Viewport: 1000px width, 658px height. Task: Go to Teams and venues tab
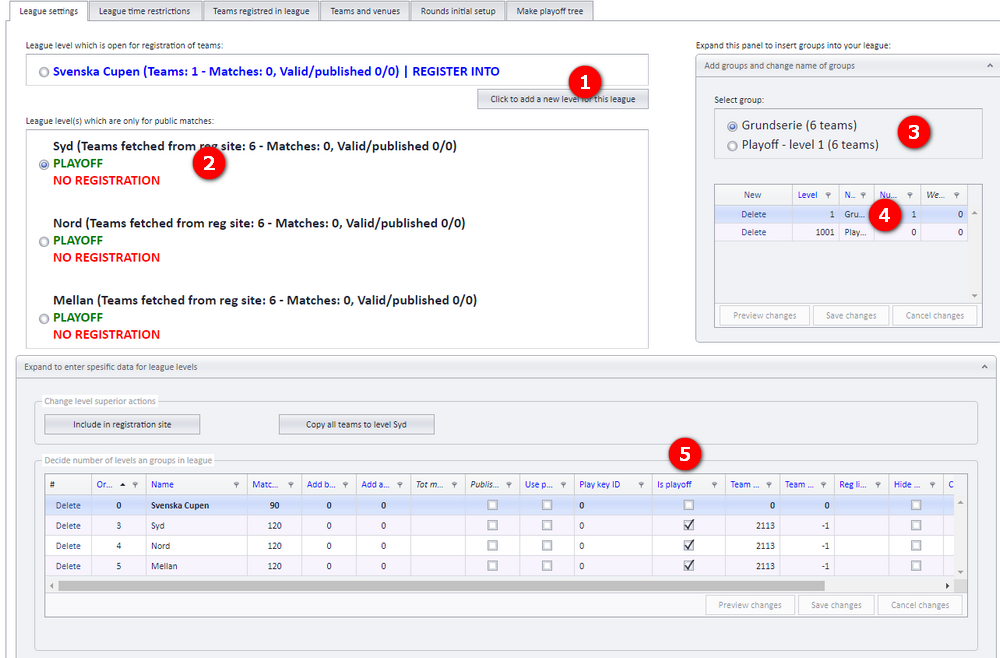coord(365,11)
